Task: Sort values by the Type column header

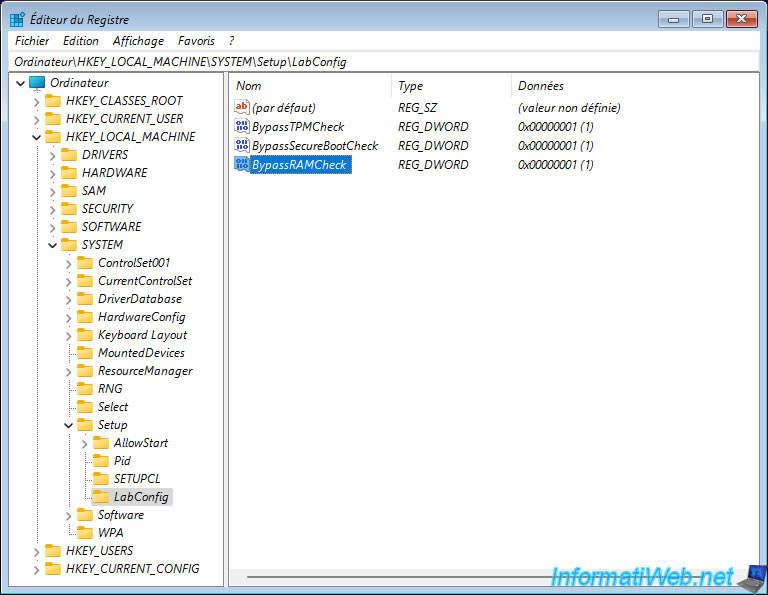Action: 451,86
